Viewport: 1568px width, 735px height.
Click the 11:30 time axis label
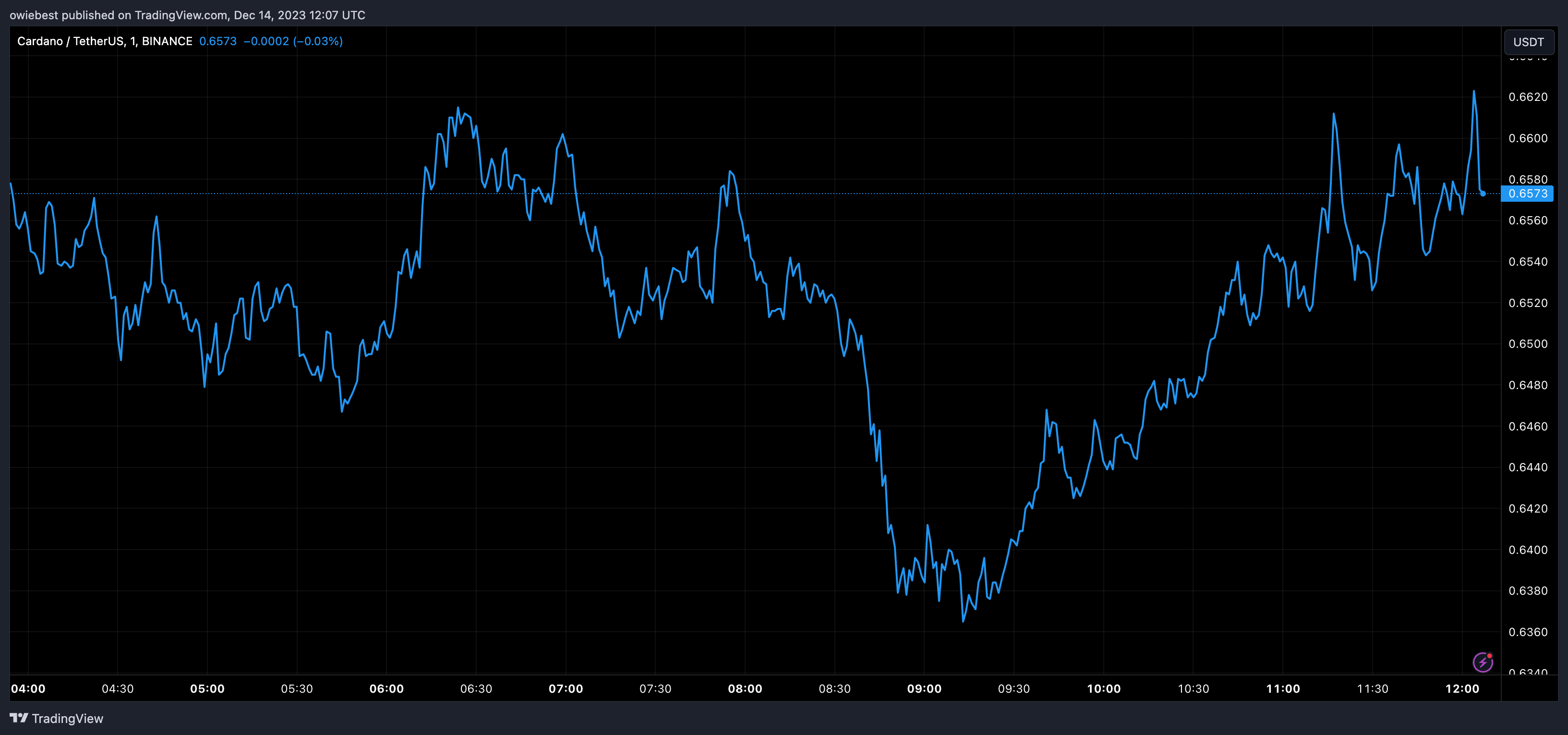click(1373, 689)
